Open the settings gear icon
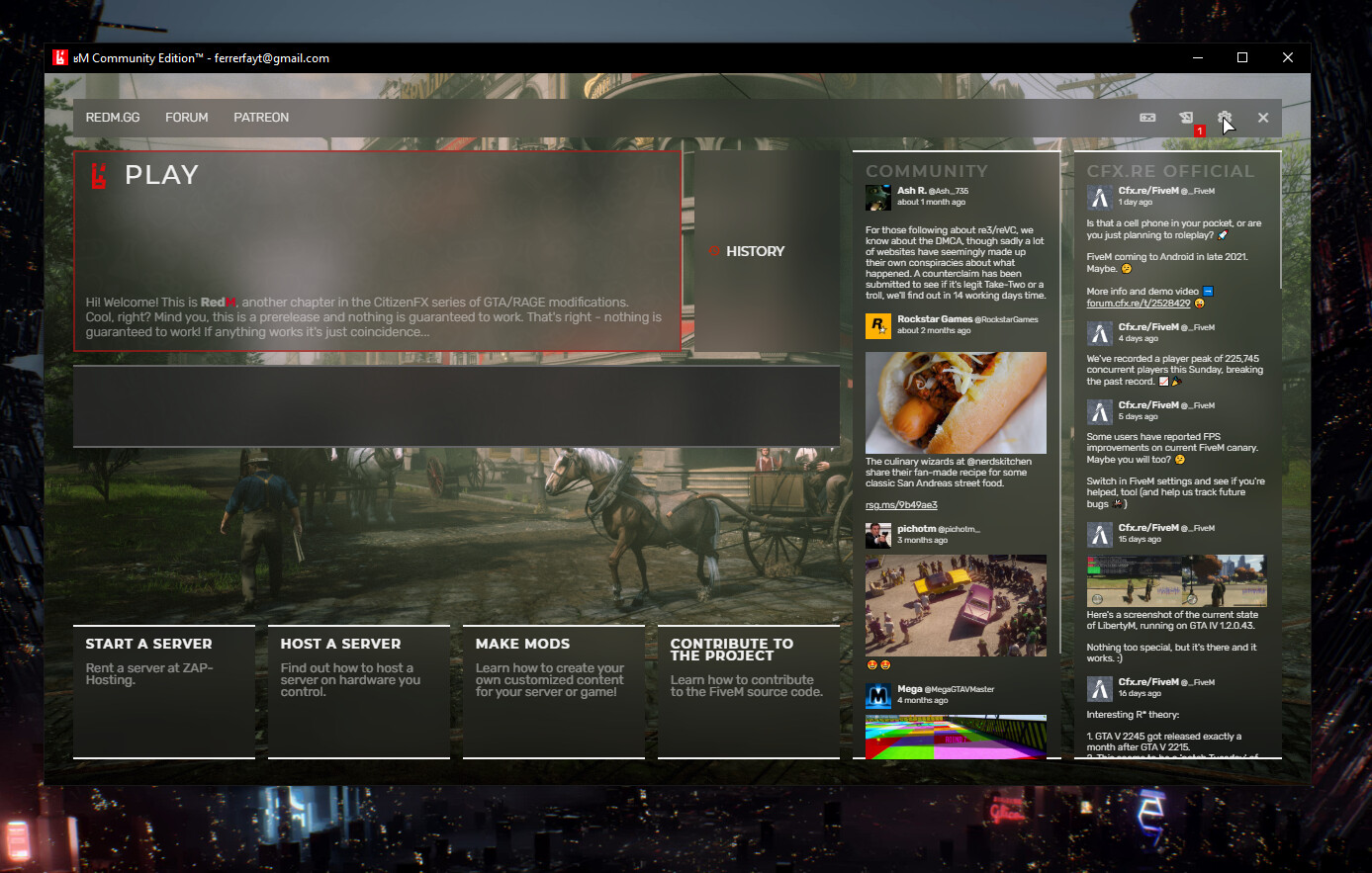The image size is (1372, 873). (1225, 118)
